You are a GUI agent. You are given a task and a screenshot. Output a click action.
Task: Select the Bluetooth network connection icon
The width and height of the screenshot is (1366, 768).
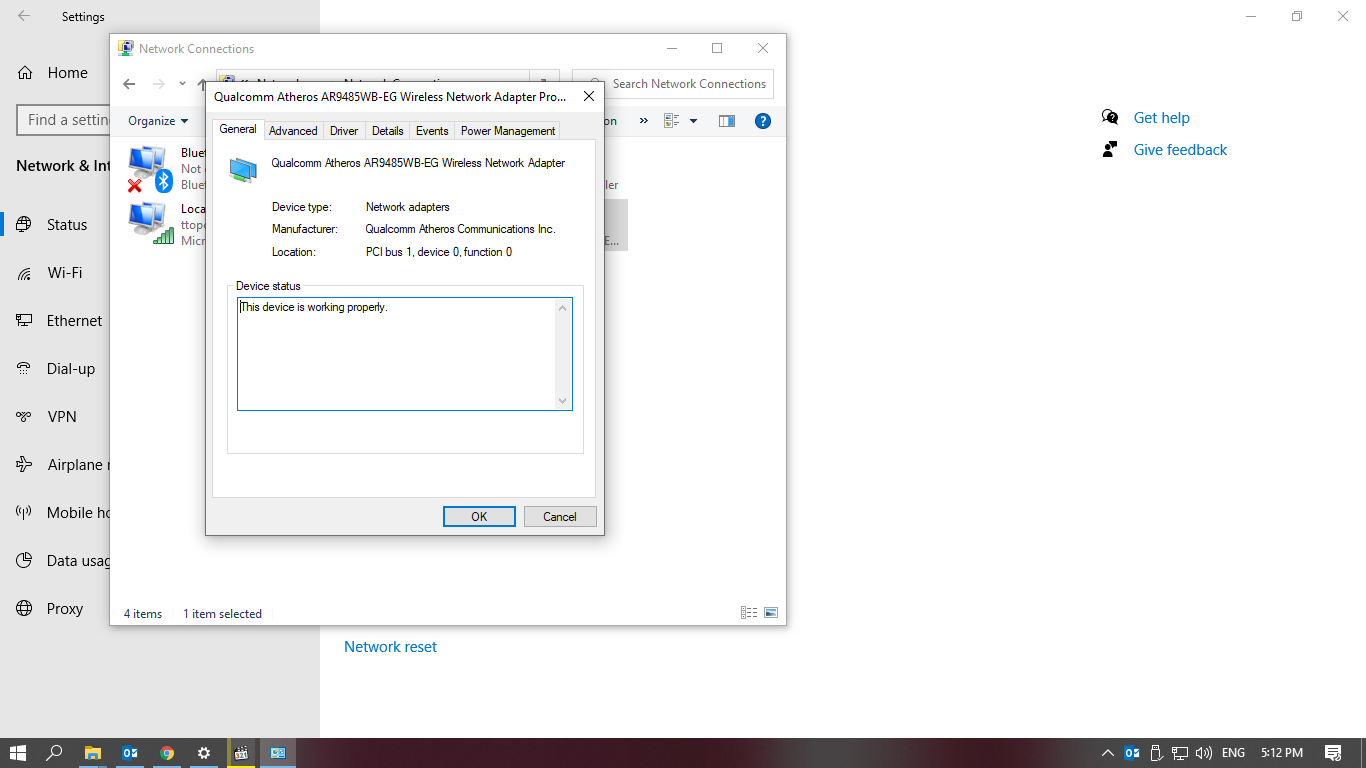[150, 169]
